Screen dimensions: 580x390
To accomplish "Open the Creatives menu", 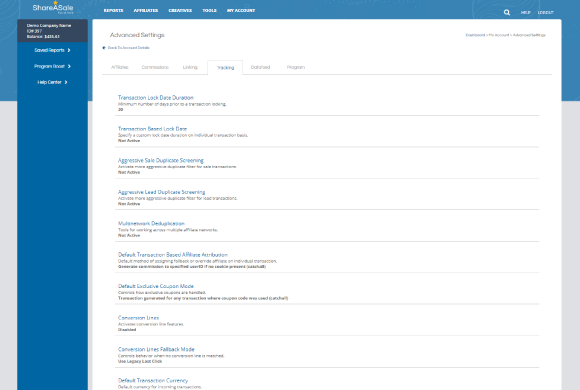I will point(180,10).
